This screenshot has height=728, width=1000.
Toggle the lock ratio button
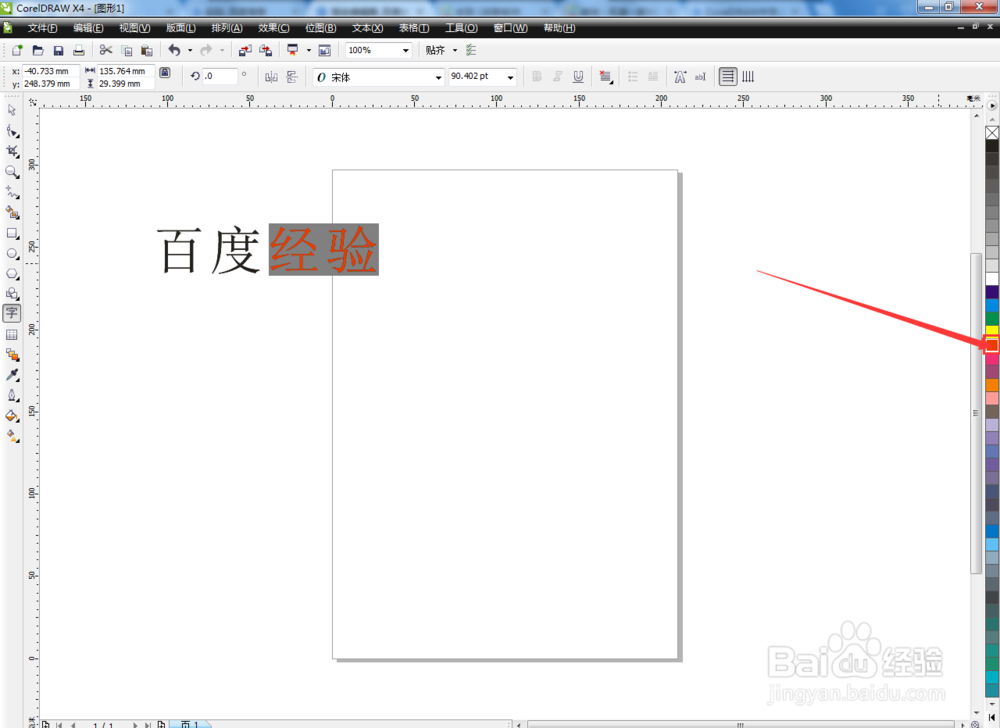click(x=165, y=73)
